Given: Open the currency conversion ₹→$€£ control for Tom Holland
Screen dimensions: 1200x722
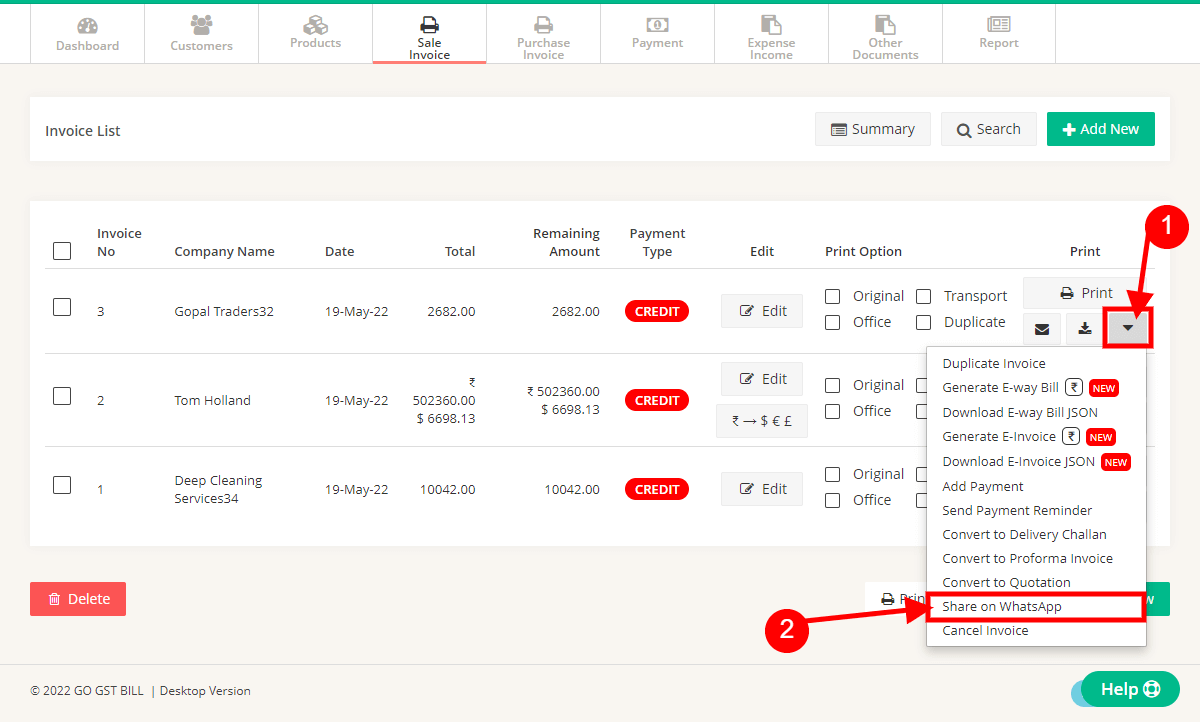Looking at the screenshot, I should [x=761, y=420].
